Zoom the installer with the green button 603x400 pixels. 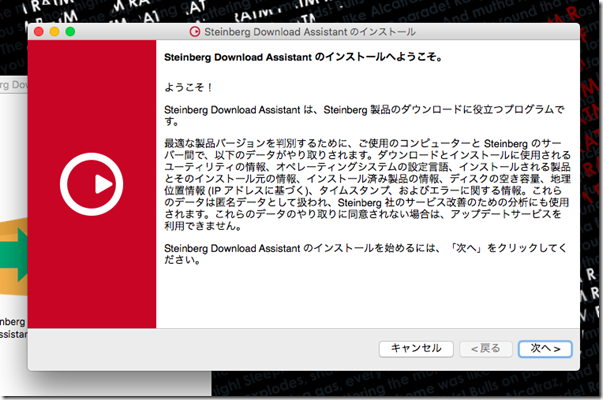click(70, 32)
